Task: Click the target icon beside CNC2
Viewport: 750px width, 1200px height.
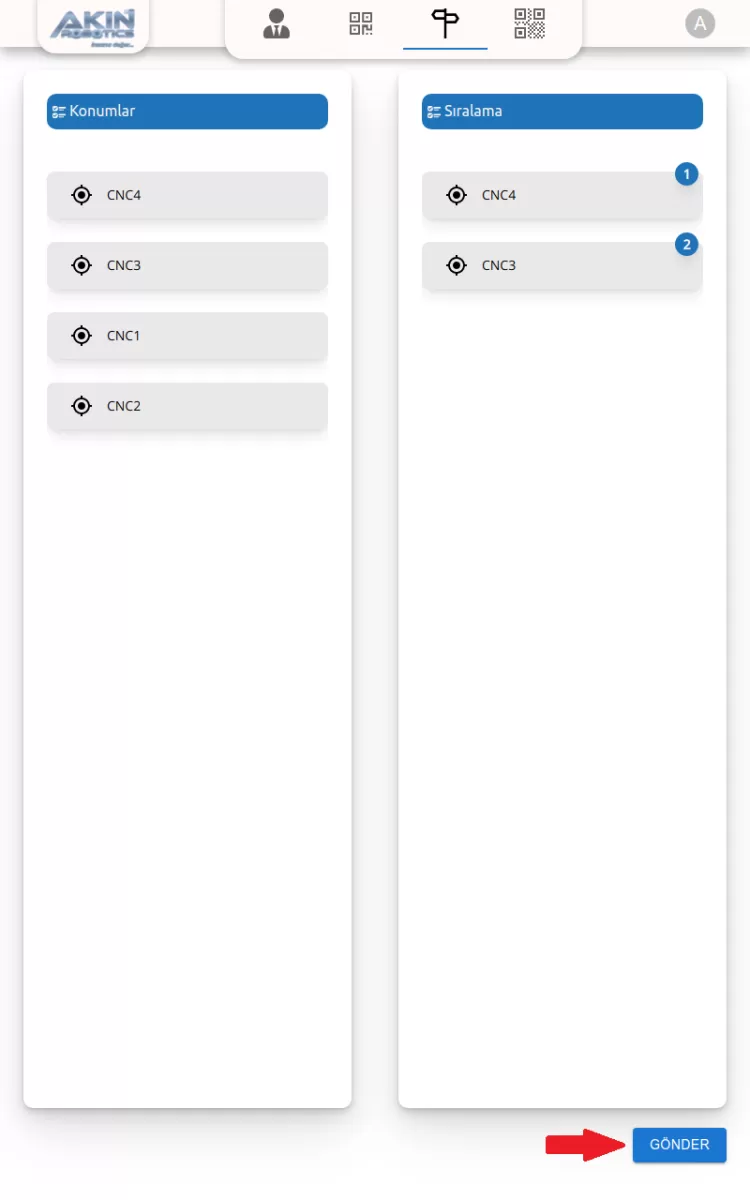Action: pyautogui.click(x=82, y=406)
